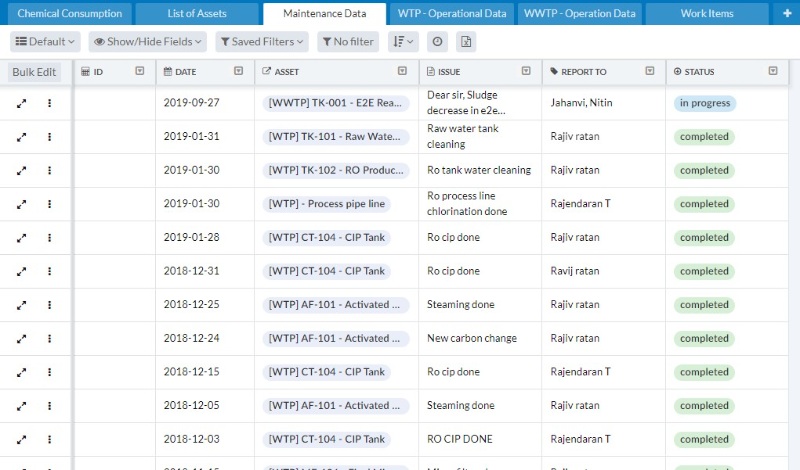Open the Show/Hide Fields dropdown
The width and height of the screenshot is (800, 470).
(x=147, y=42)
